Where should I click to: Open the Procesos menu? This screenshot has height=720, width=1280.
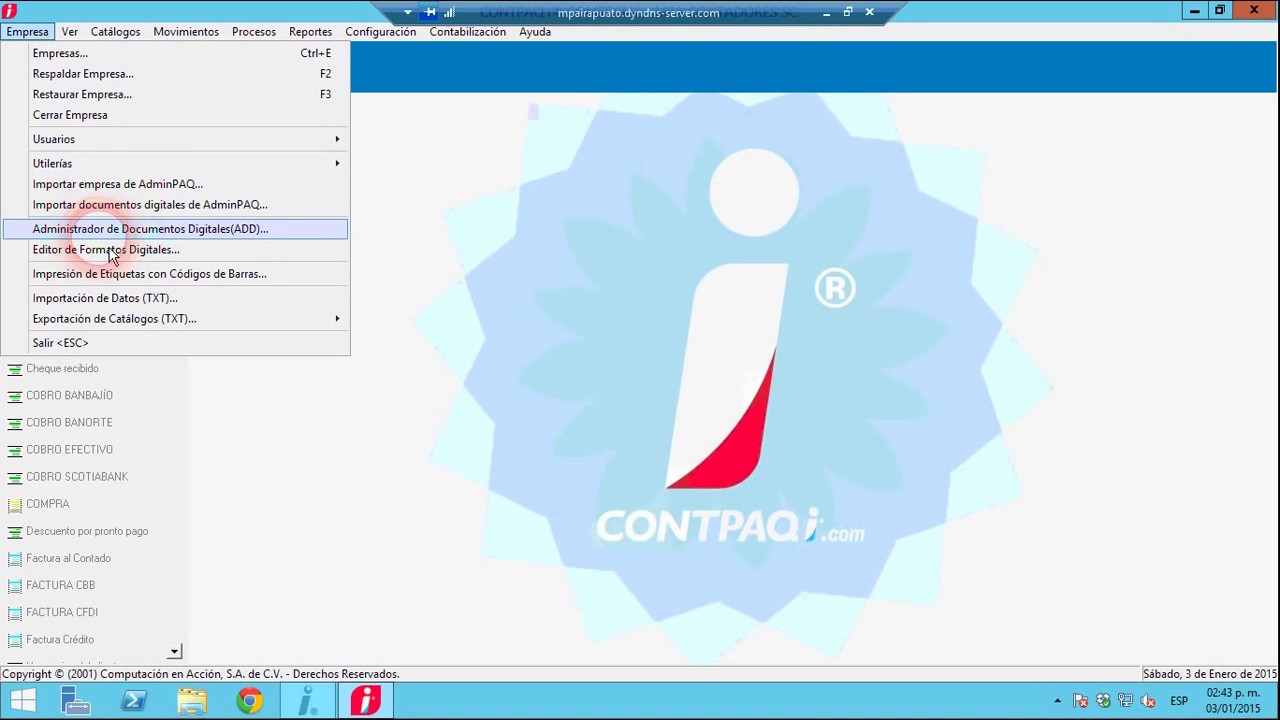254,32
